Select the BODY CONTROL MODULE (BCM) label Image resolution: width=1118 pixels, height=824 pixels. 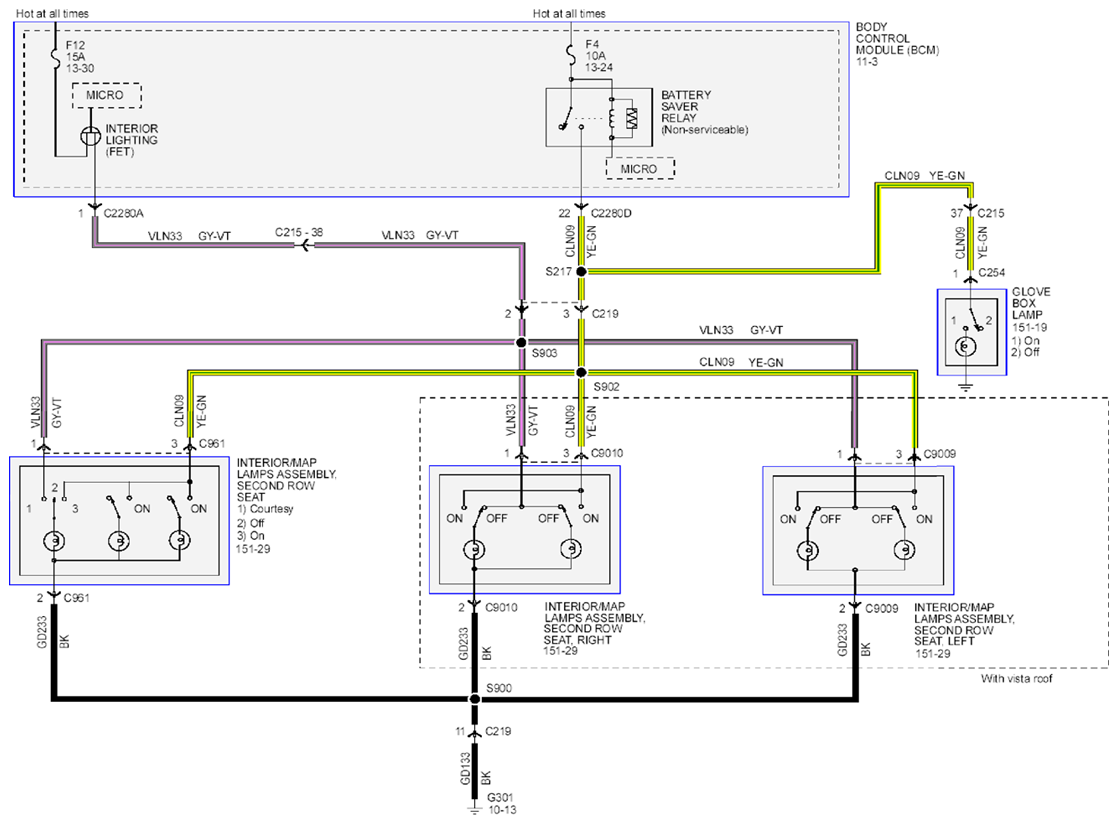pyautogui.click(x=898, y=38)
